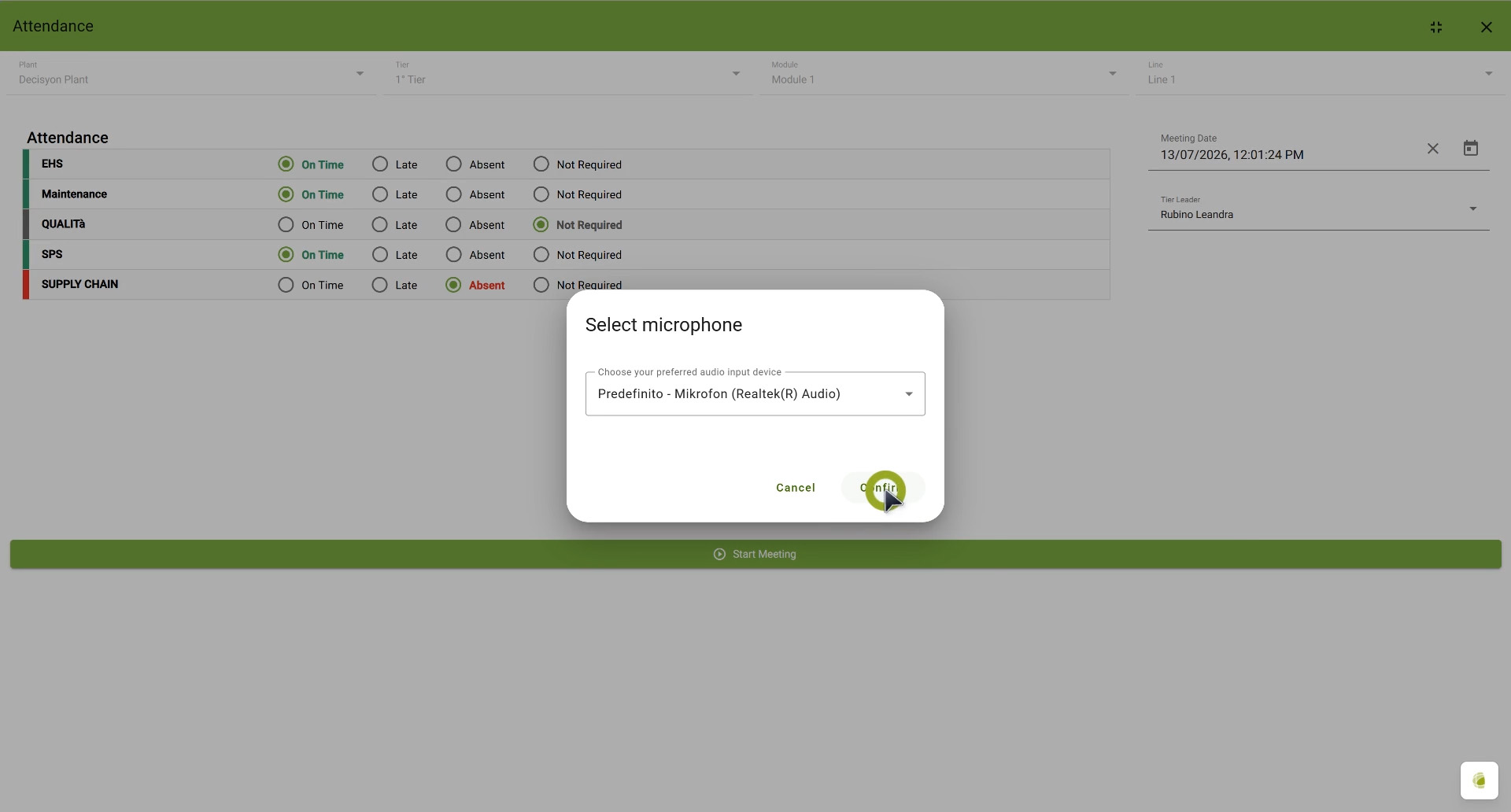The height and width of the screenshot is (812, 1511).
Task: Click the EHS row label
Action: pos(52,164)
